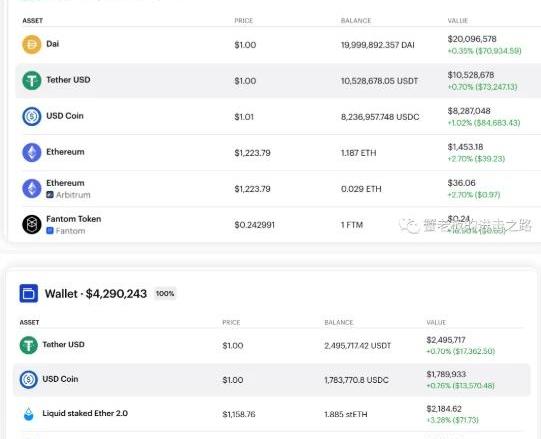541x439 pixels.
Task: Click balance 19,999,892.357 DAI
Action: point(377,45)
